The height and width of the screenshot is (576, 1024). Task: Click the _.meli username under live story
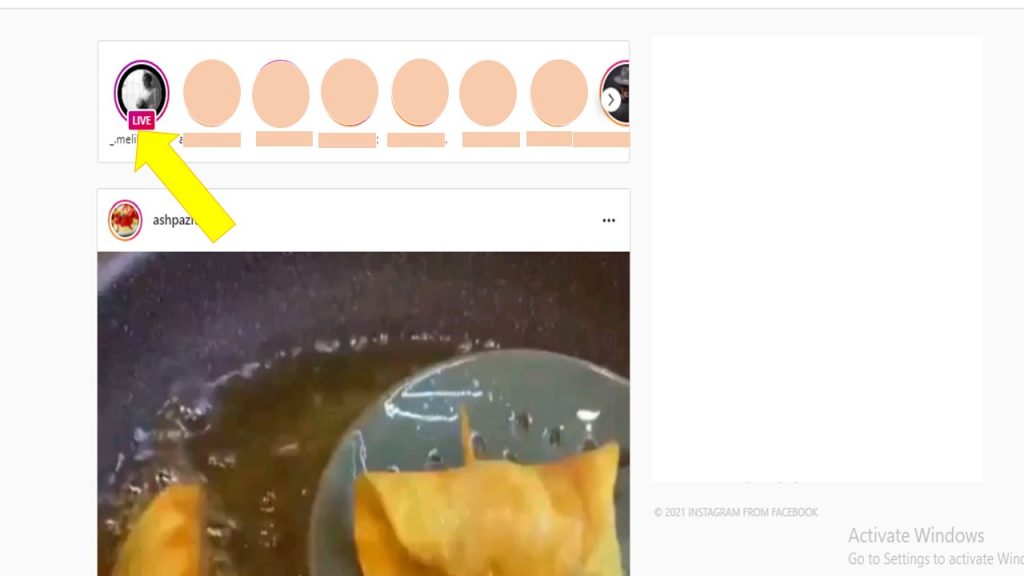pos(123,140)
